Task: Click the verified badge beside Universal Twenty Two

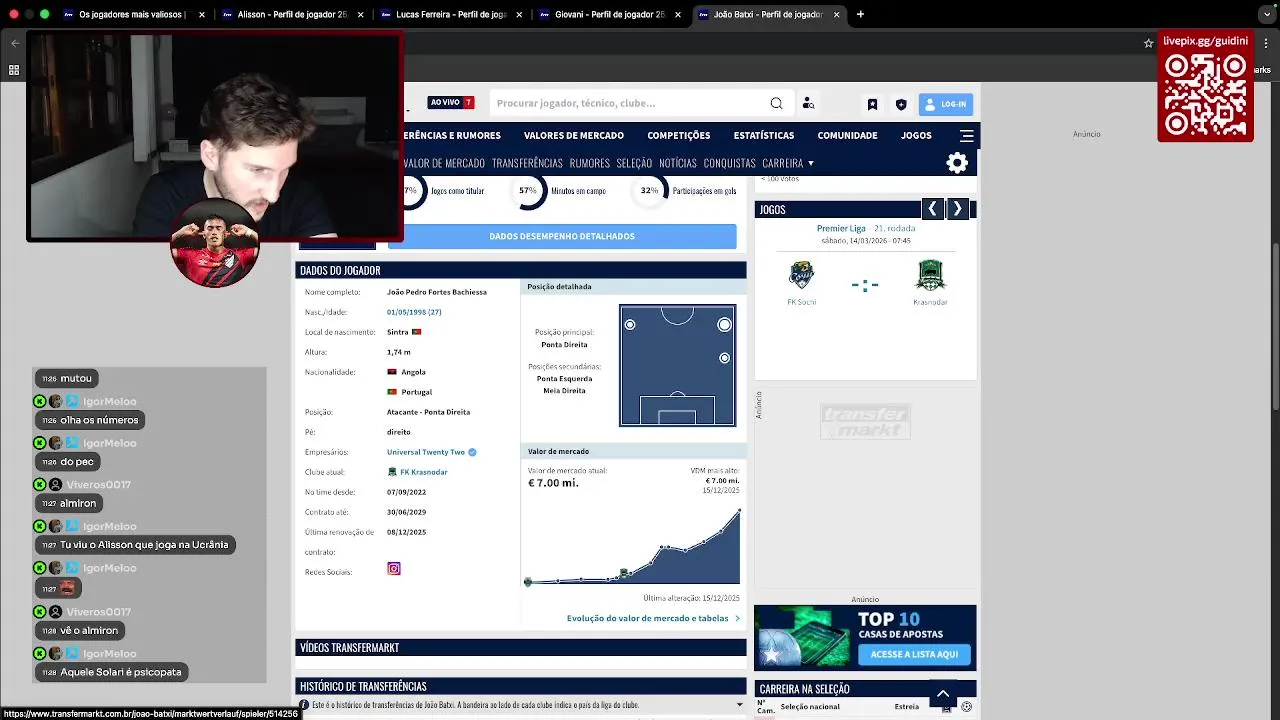Action: point(472,452)
